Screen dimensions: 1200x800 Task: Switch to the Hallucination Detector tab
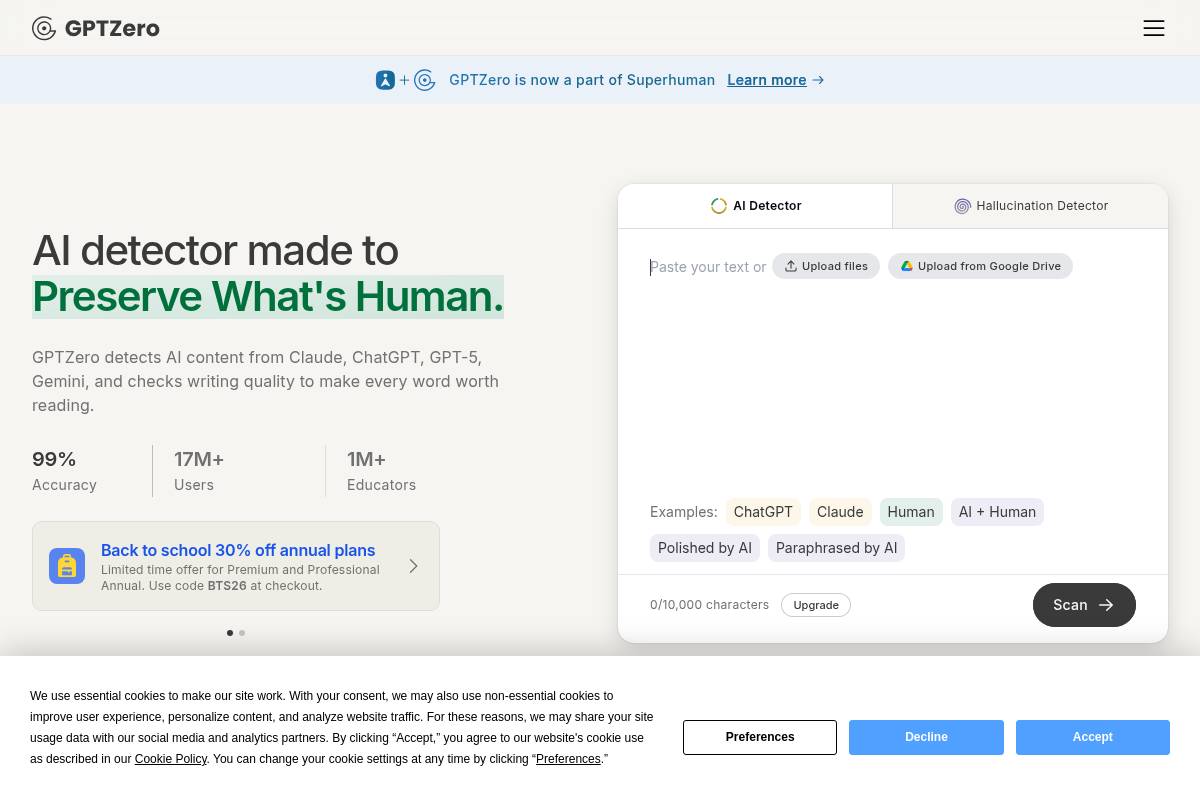click(1031, 206)
